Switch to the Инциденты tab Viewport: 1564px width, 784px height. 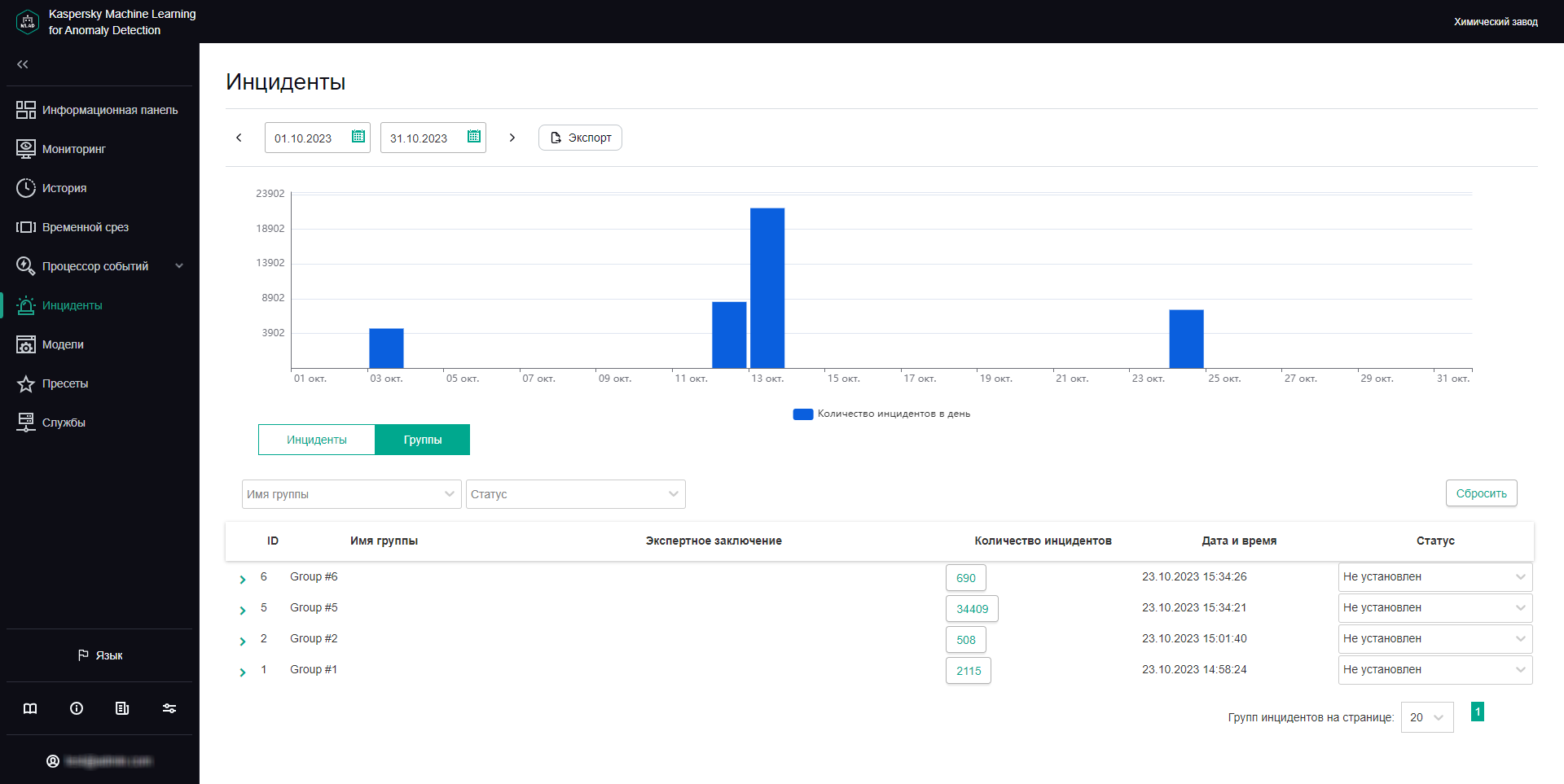(317, 440)
